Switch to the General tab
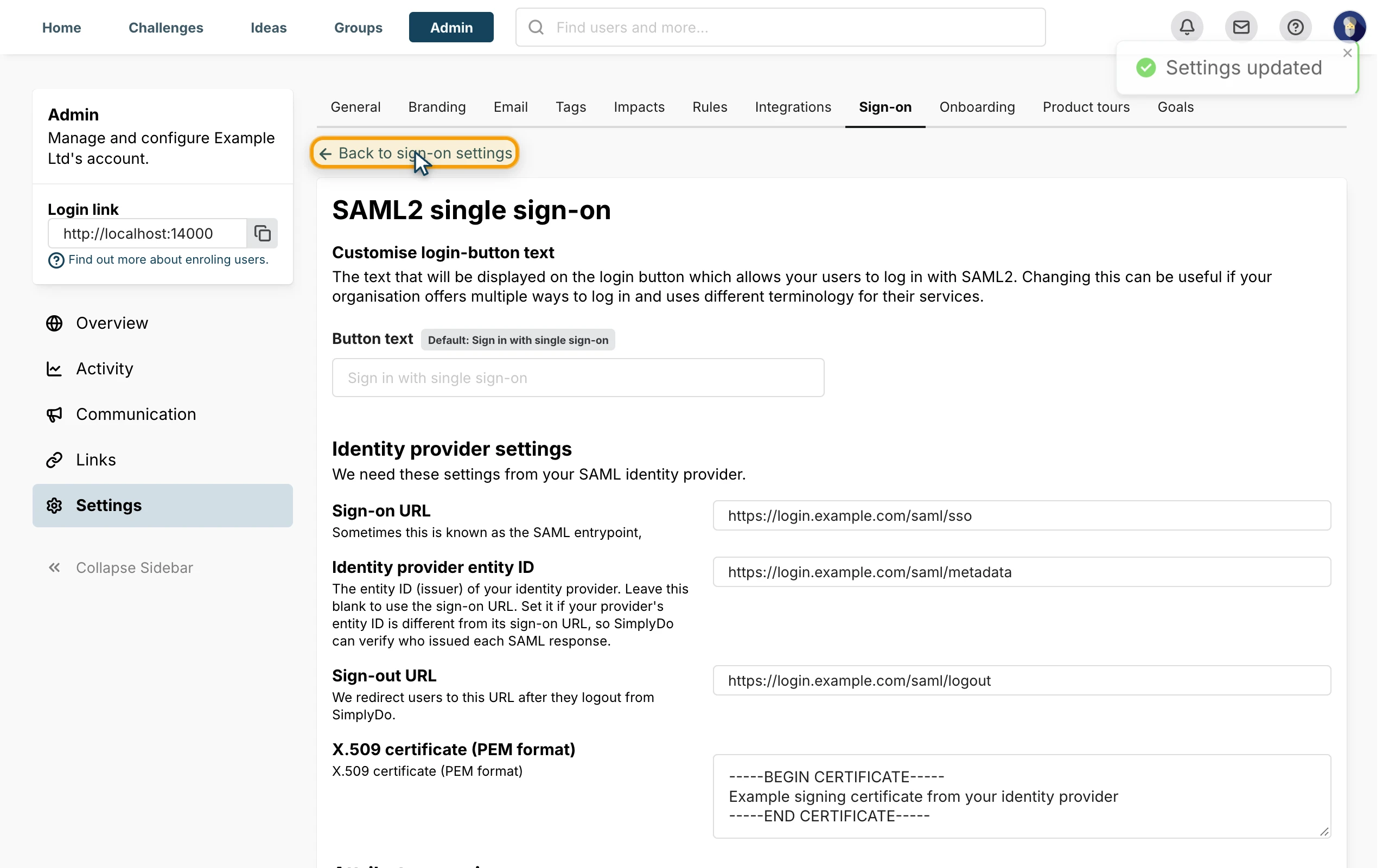The image size is (1389, 868). coord(355,107)
